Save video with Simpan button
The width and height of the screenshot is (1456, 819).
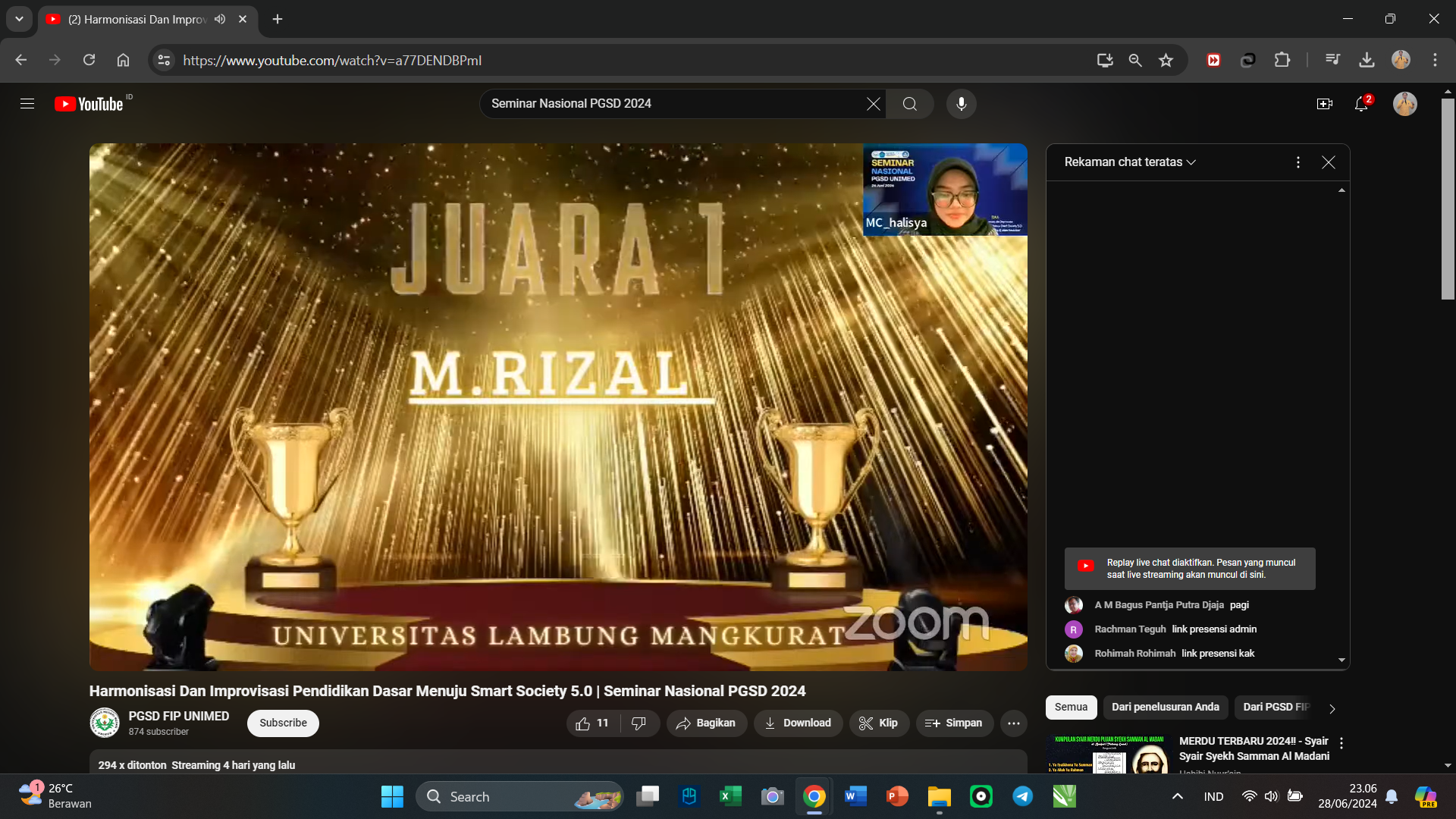pyautogui.click(x=954, y=723)
